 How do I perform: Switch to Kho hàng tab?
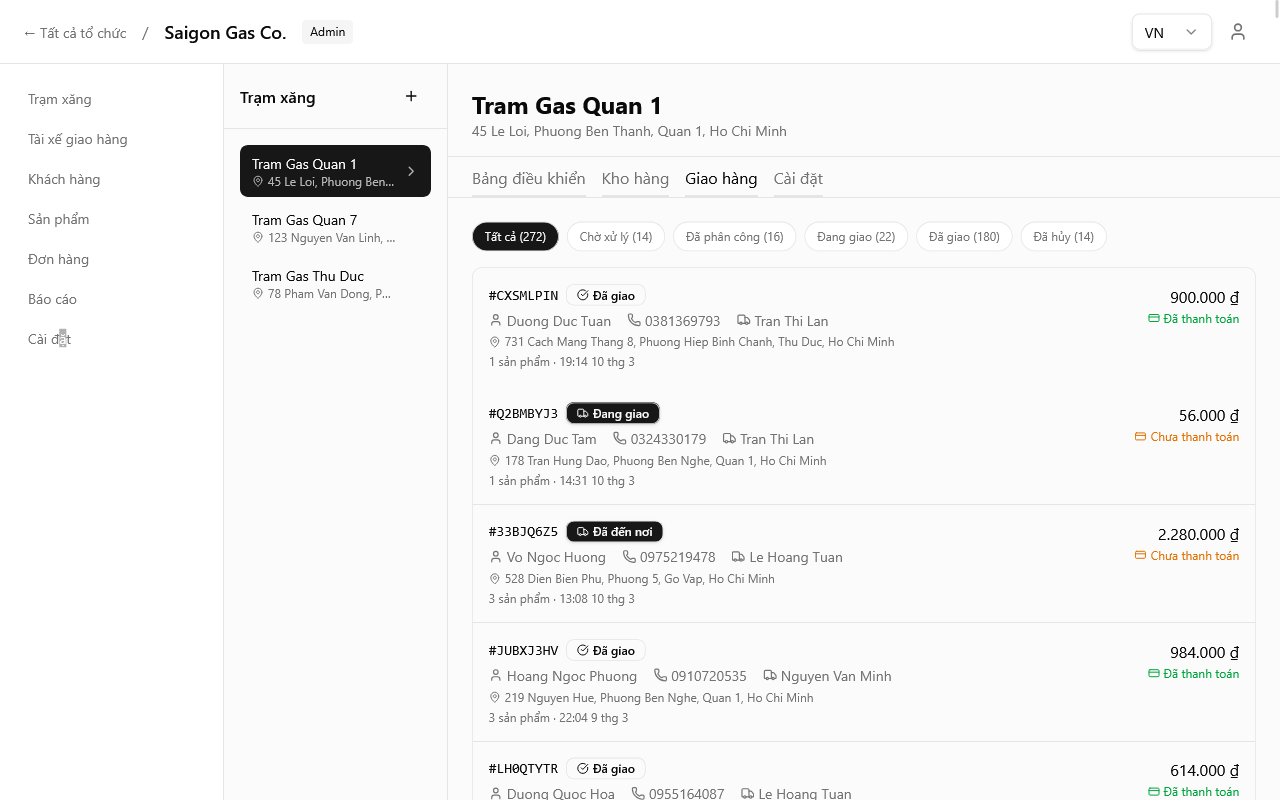point(635,179)
